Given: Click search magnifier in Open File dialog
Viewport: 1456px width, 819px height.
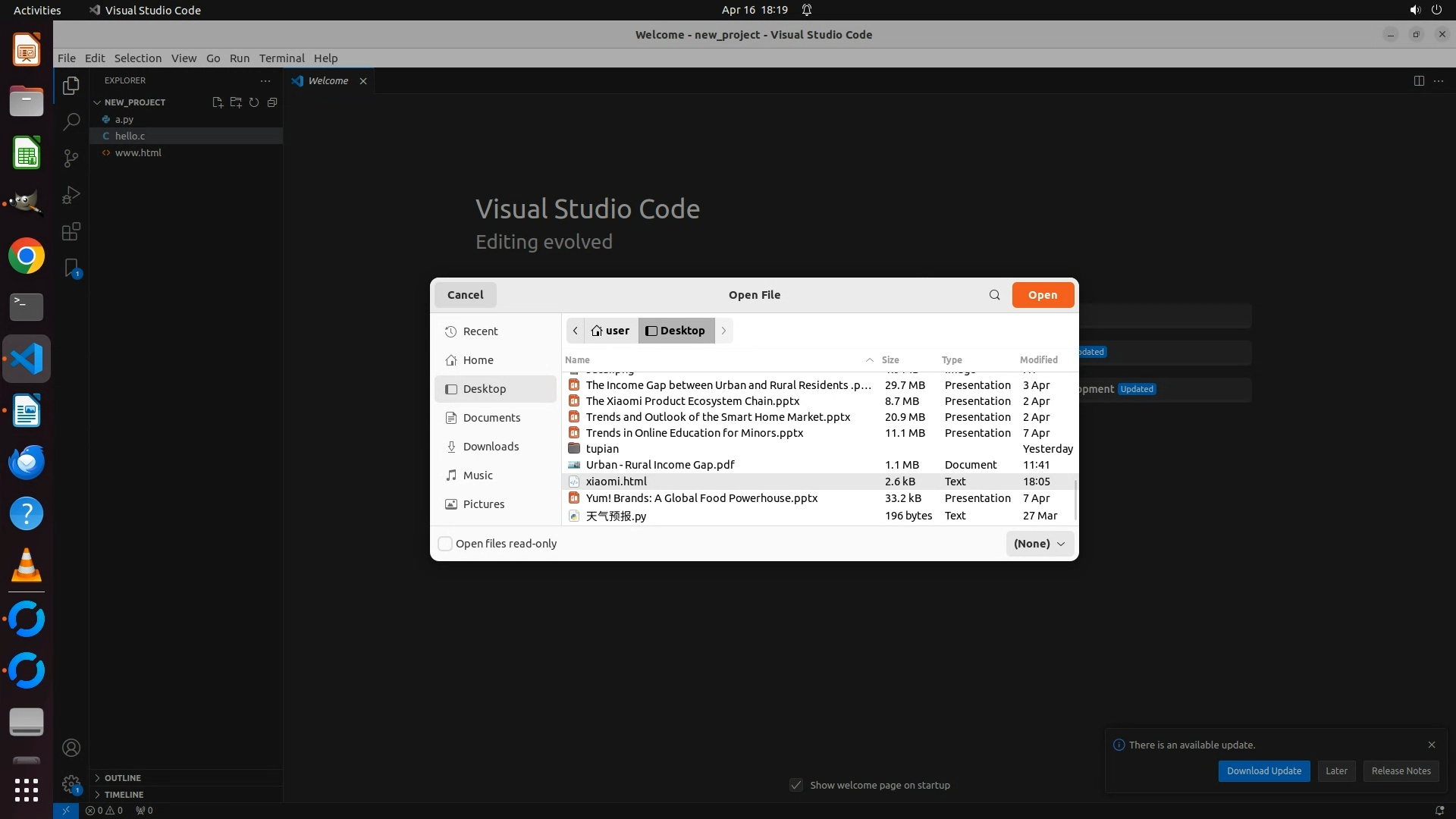Looking at the screenshot, I should tap(994, 295).
